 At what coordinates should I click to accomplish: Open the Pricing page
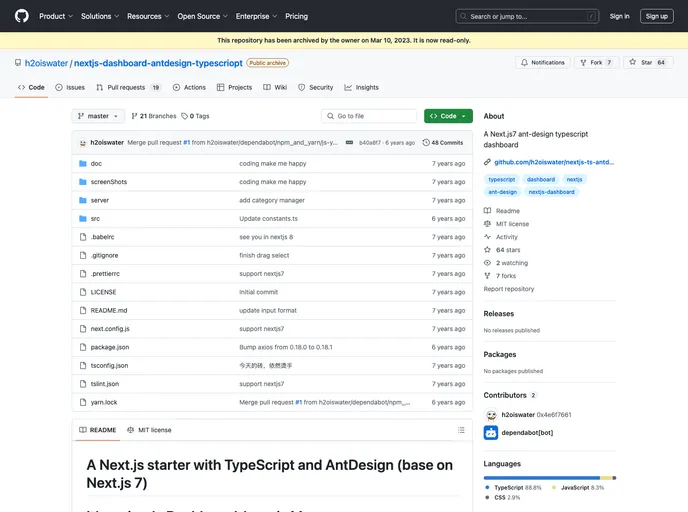[x=296, y=16]
